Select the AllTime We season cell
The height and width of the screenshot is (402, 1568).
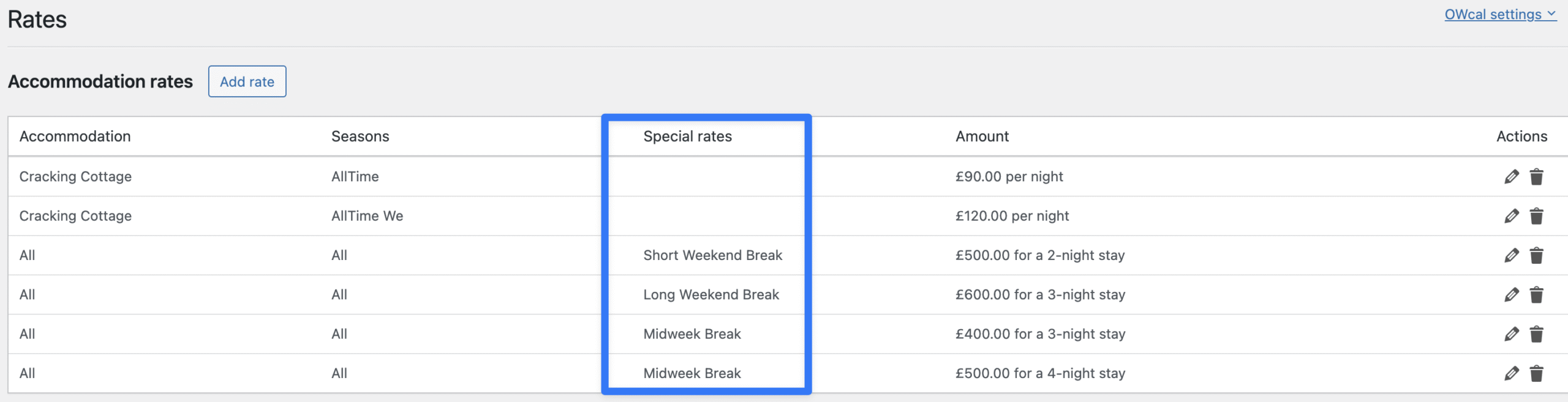pyautogui.click(x=367, y=216)
